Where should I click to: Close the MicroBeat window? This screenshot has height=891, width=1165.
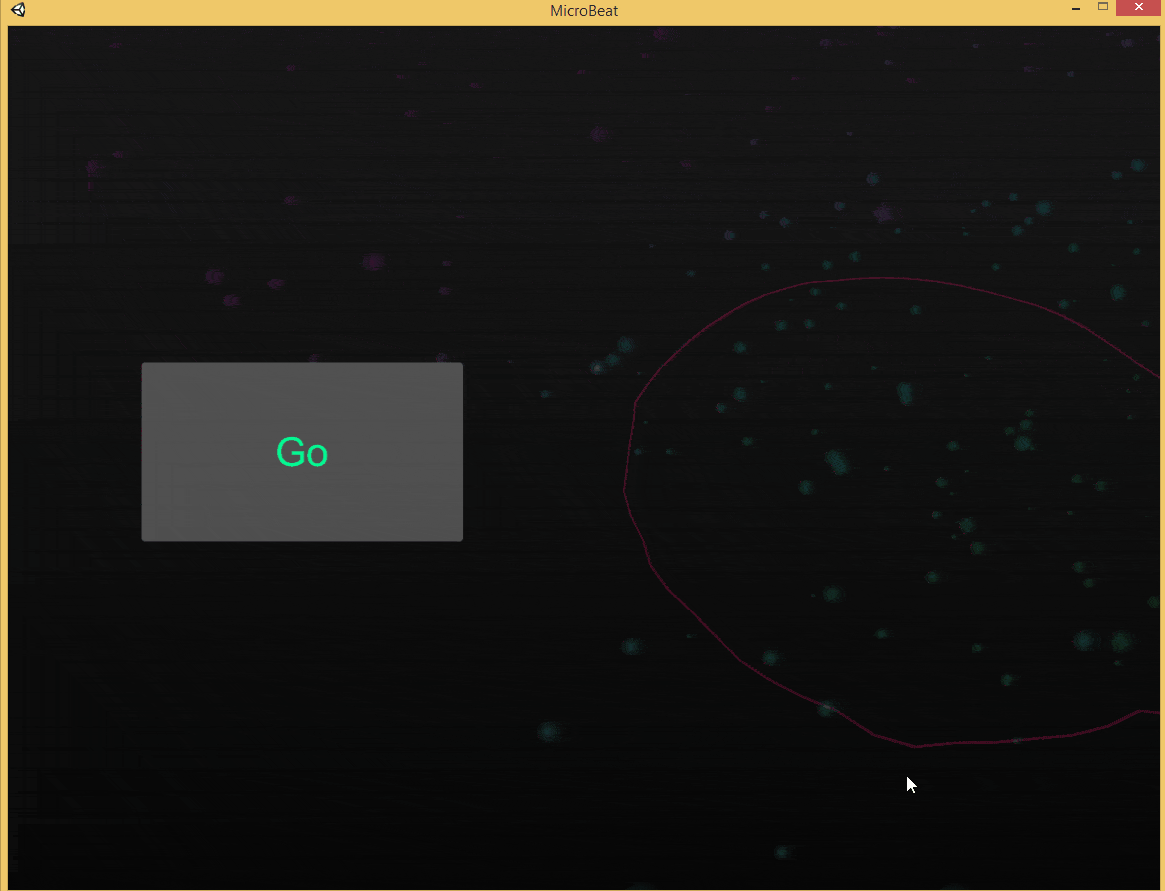pyautogui.click(x=1139, y=7)
